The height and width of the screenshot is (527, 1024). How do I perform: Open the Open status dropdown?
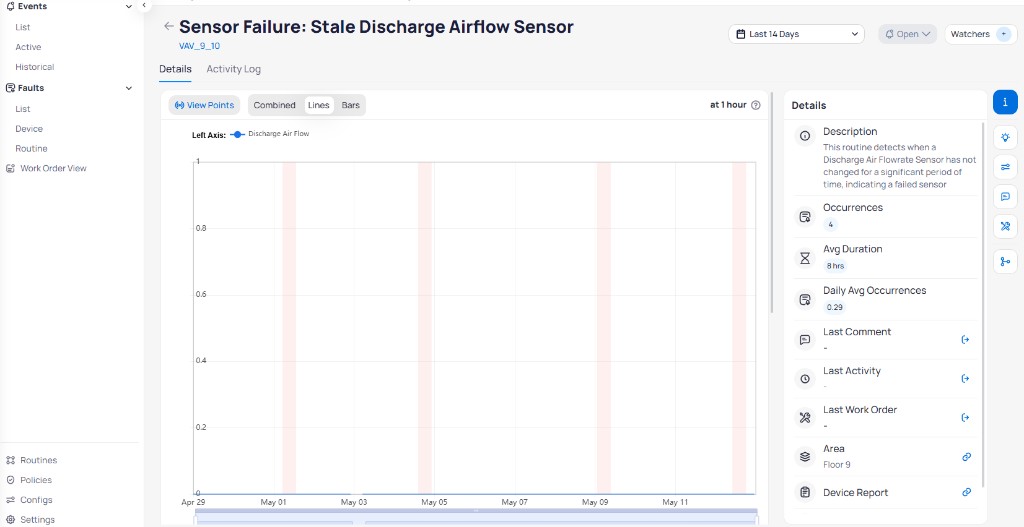coord(907,34)
